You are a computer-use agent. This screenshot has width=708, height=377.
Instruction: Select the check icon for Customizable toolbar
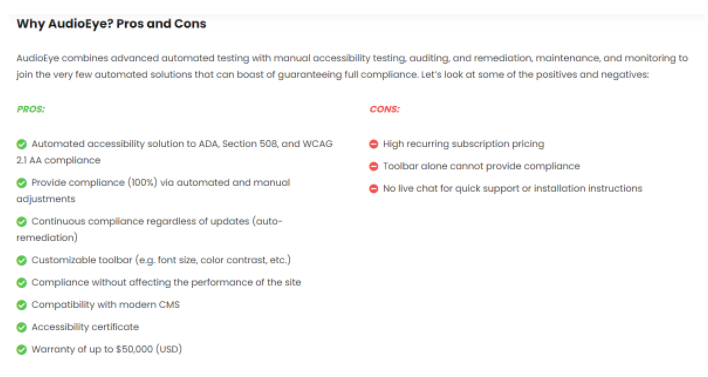click(22, 261)
